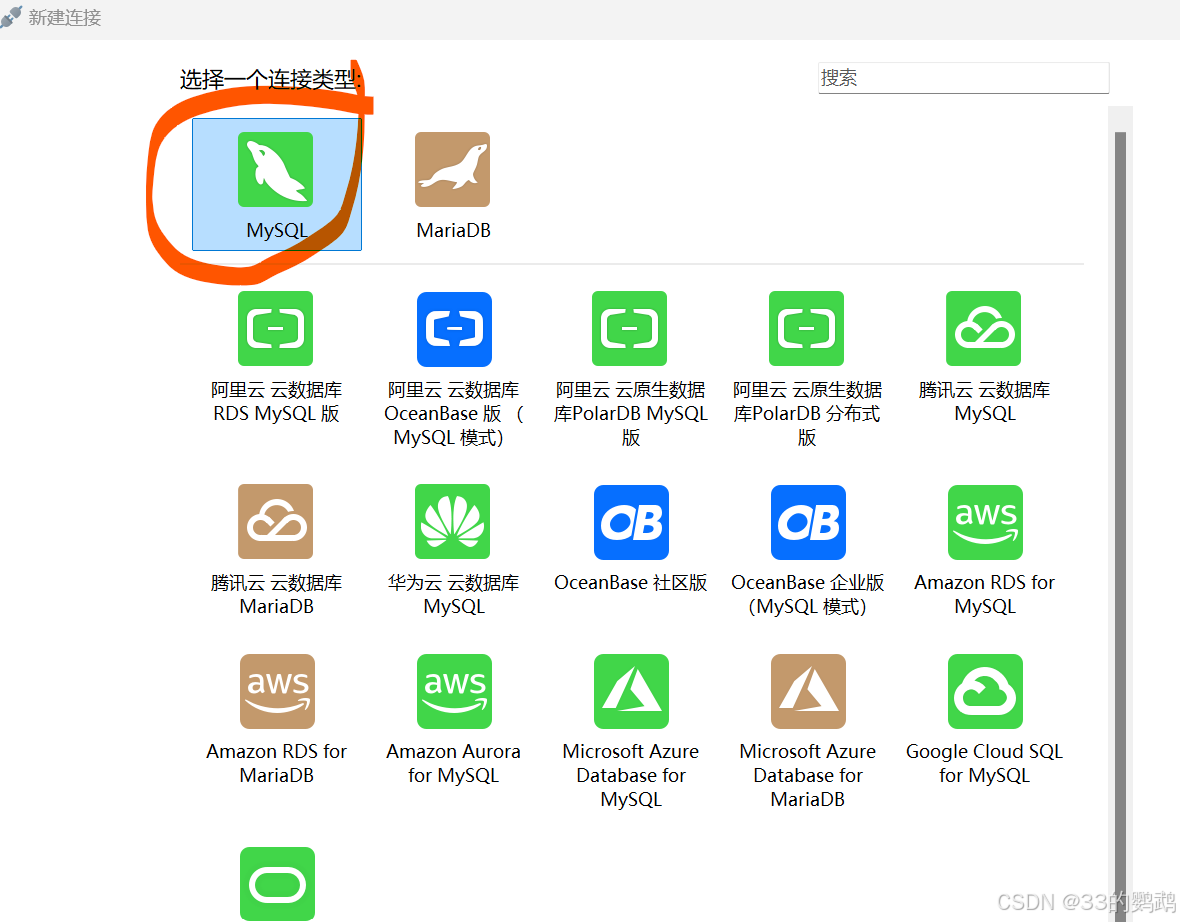1180x922 pixels.
Task: Click the plug icon in the title bar
Action: 11,17
